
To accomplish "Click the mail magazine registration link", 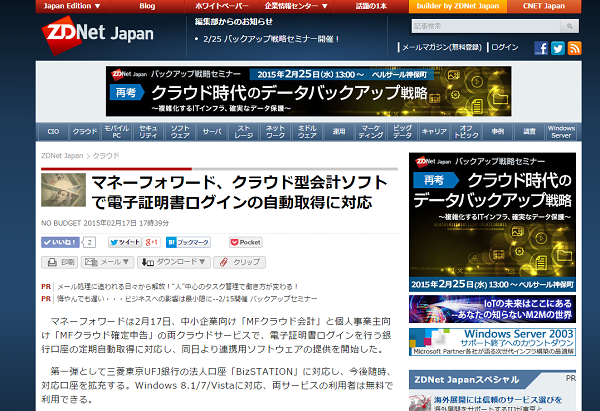I will coord(442,47).
